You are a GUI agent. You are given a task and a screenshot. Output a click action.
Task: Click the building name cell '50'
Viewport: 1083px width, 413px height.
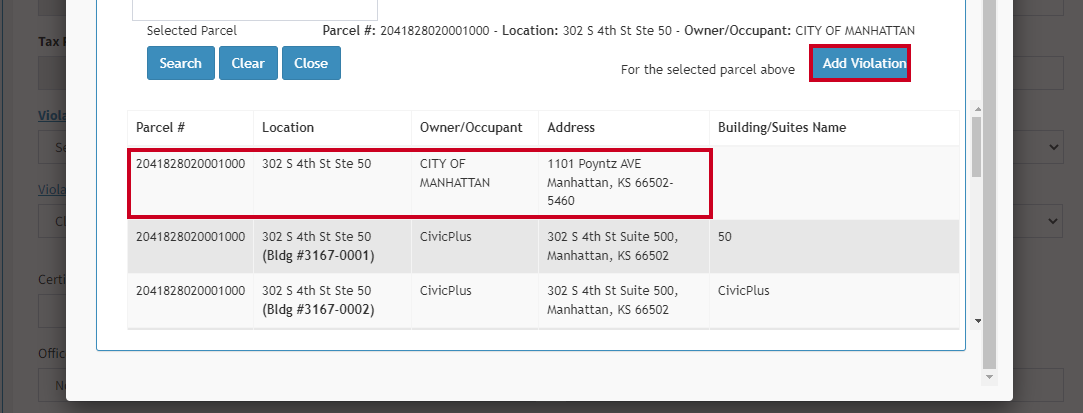tap(834, 247)
